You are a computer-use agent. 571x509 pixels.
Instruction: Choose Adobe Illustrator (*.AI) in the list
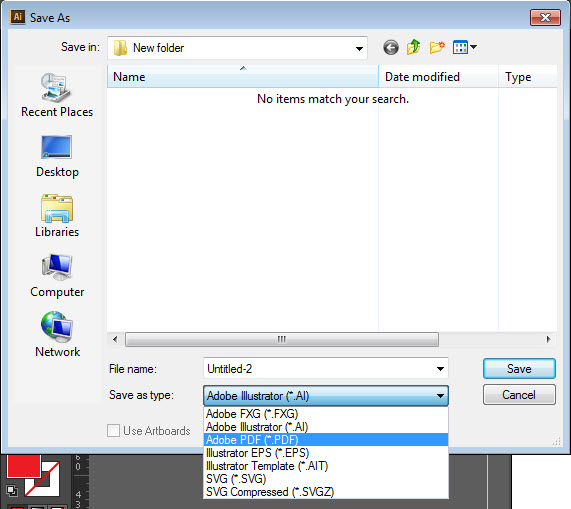[326, 427]
